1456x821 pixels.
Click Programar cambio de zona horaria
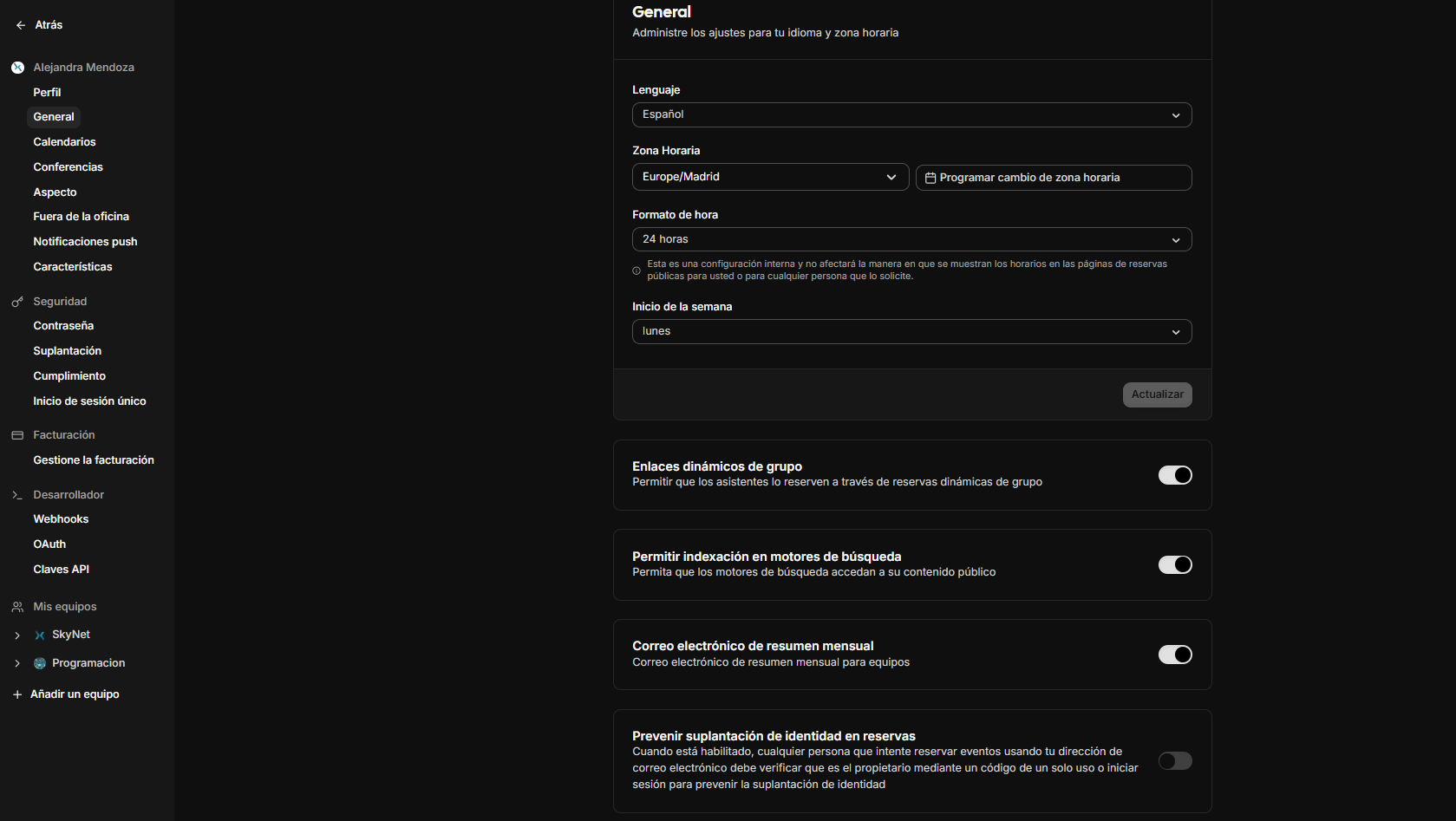pos(1053,177)
